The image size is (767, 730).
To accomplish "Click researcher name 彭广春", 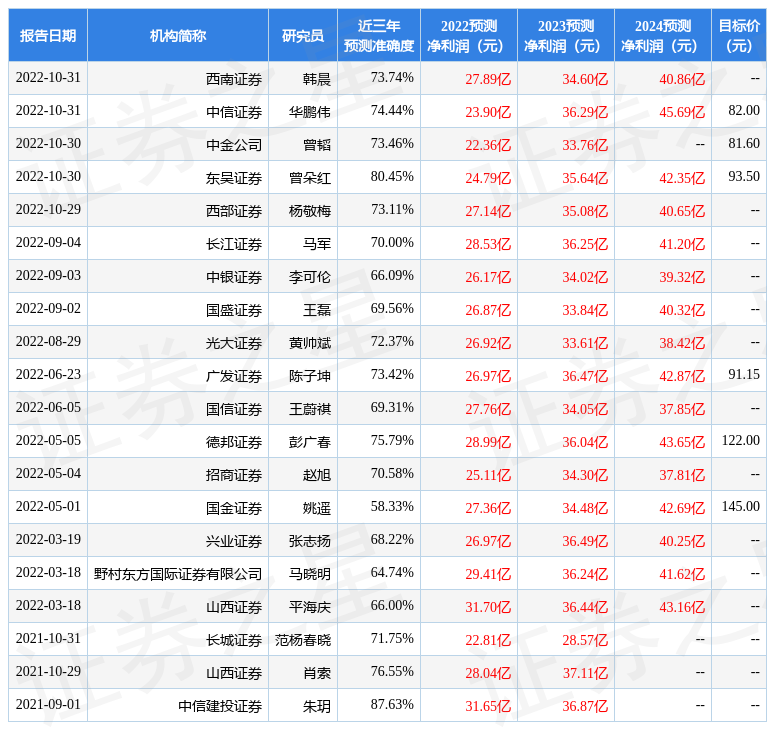I will [x=310, y=442].
